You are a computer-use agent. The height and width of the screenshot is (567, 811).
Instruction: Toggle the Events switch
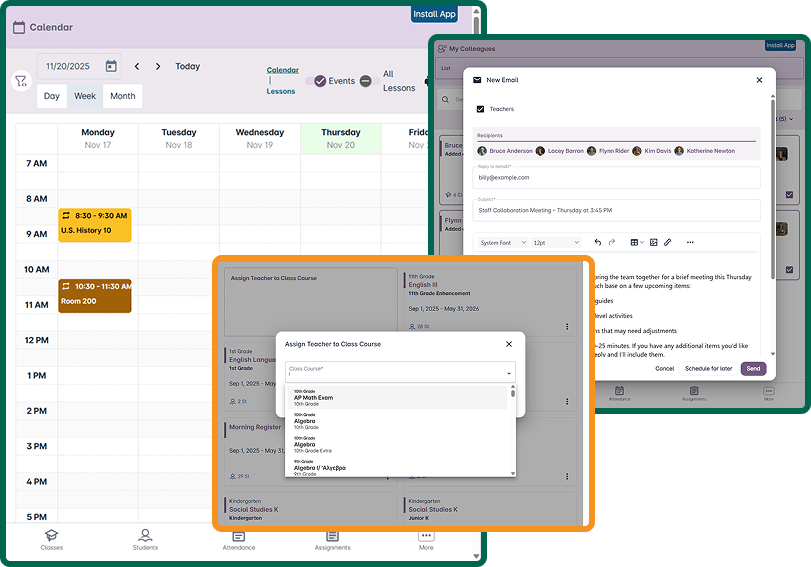(x=320, y=81)
